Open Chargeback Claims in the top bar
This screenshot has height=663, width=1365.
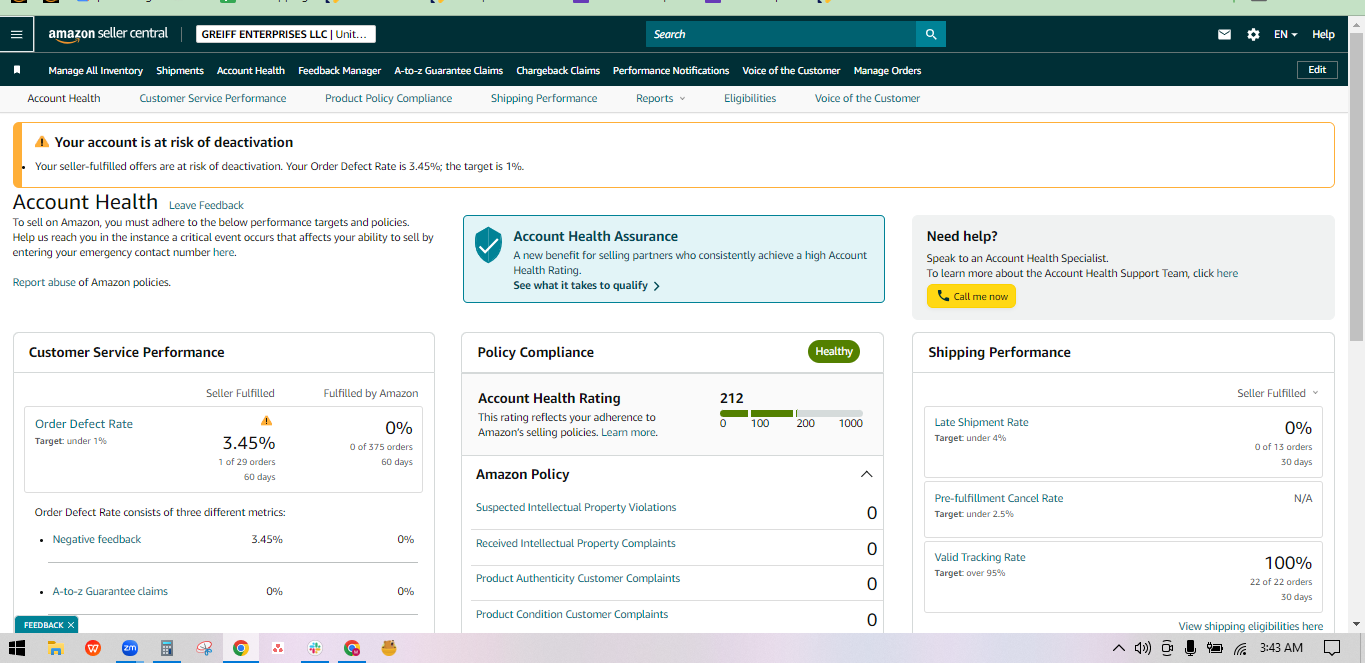(558, 70)
